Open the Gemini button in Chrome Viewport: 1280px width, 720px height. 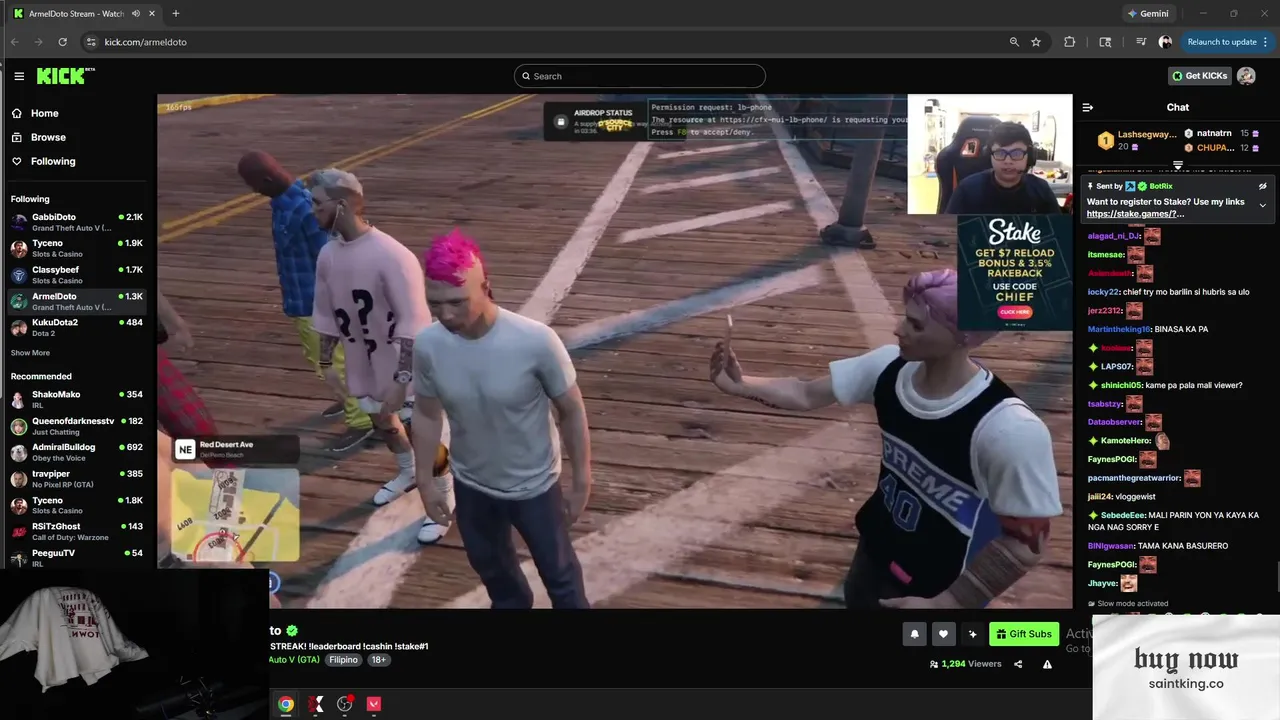pyautogui.click(x=1148, y=14)
